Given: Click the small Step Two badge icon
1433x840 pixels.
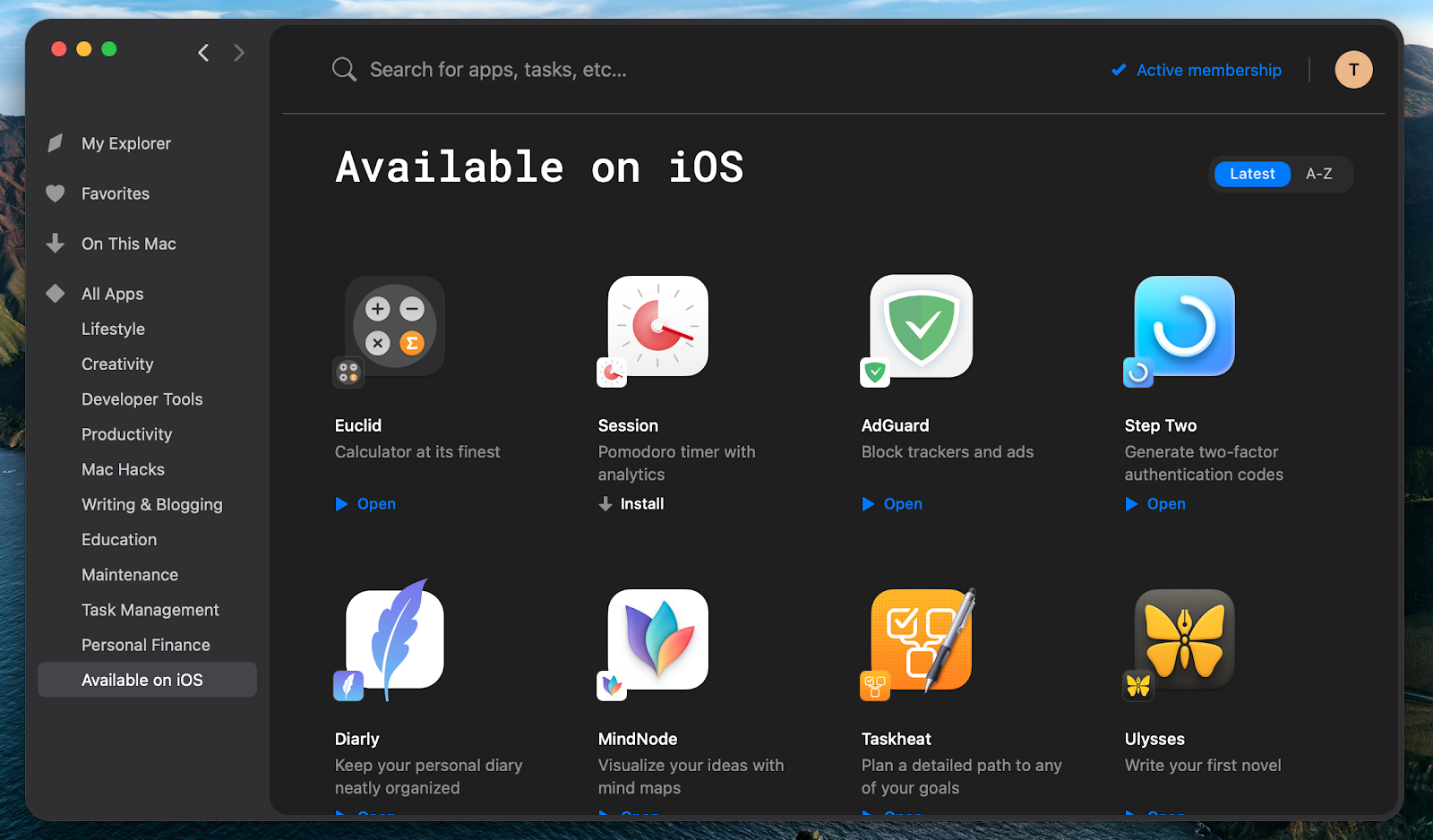Looking at the screenshot, I should pyautogui.click(x=1138, y=373).
